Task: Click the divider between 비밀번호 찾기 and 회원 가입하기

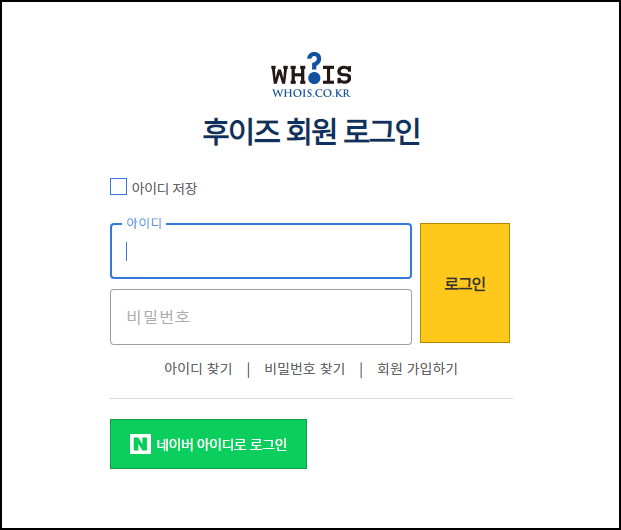Action: [361, 369]
